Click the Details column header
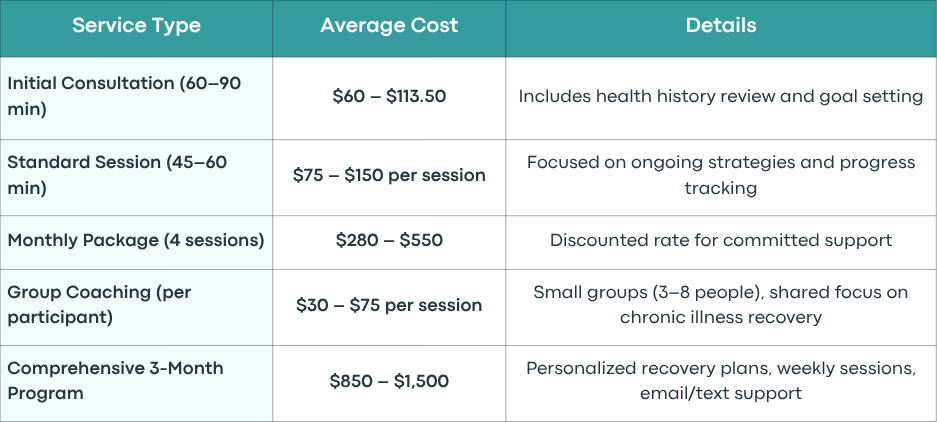This screenshot has height=422, width=937. pyautogui.click(x=721, y=26)
